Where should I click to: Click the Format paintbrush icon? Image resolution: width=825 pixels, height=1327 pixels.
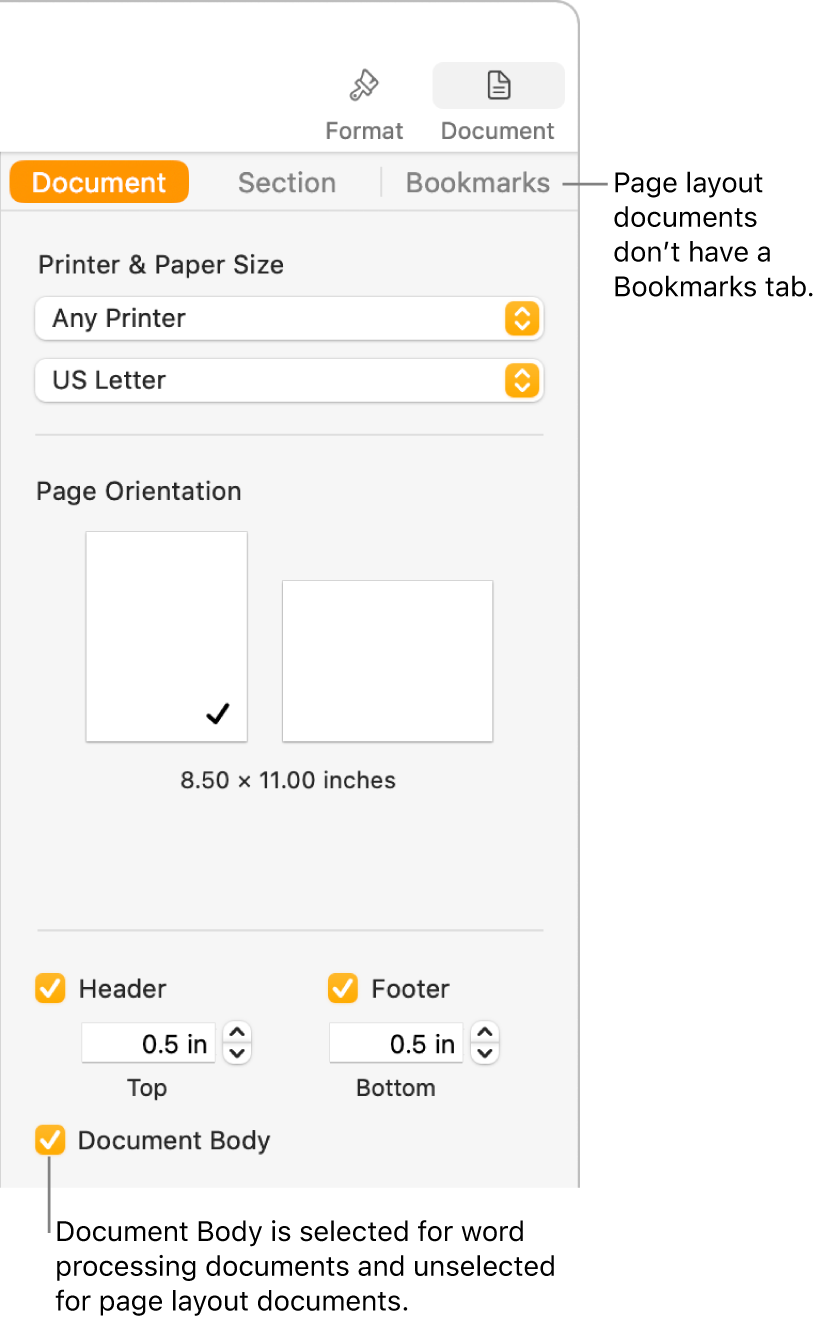[363, 87]
